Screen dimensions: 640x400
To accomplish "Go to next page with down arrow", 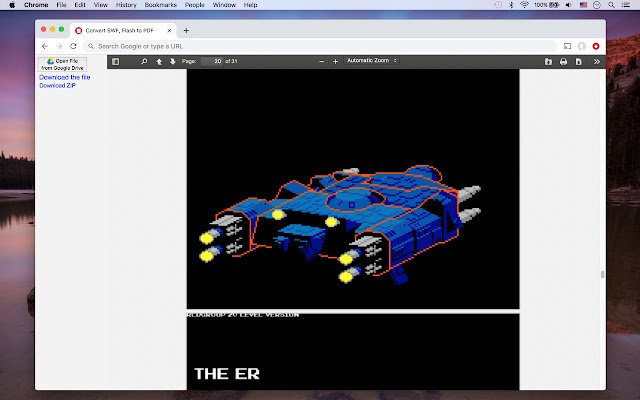I will point(173,62).
